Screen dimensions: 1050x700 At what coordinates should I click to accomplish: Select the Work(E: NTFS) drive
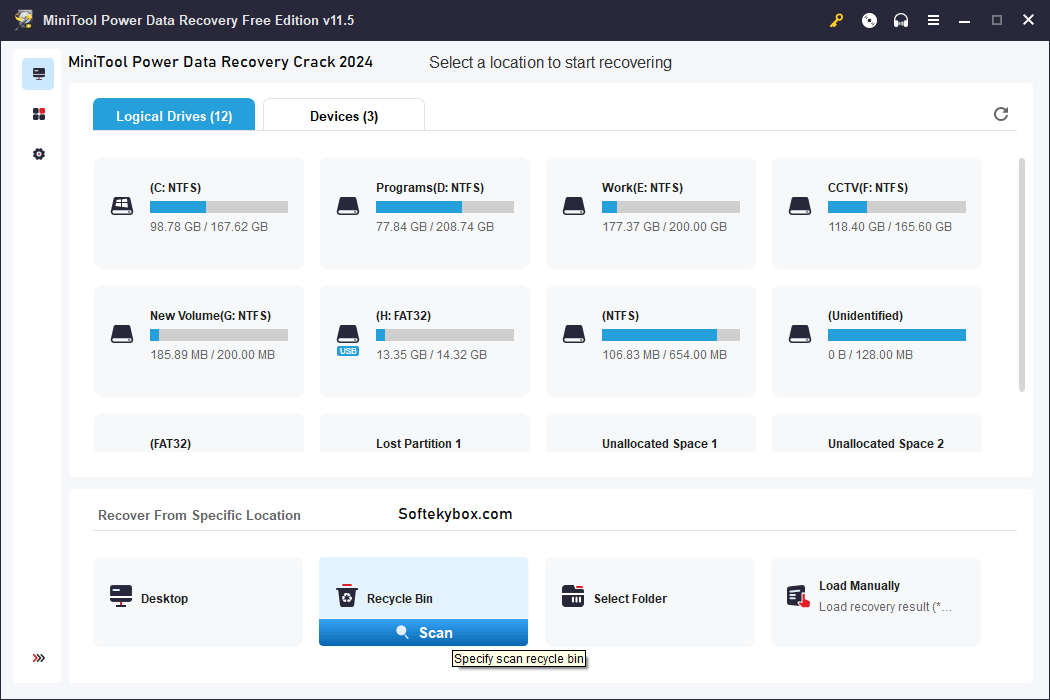[x=650, y=211]
